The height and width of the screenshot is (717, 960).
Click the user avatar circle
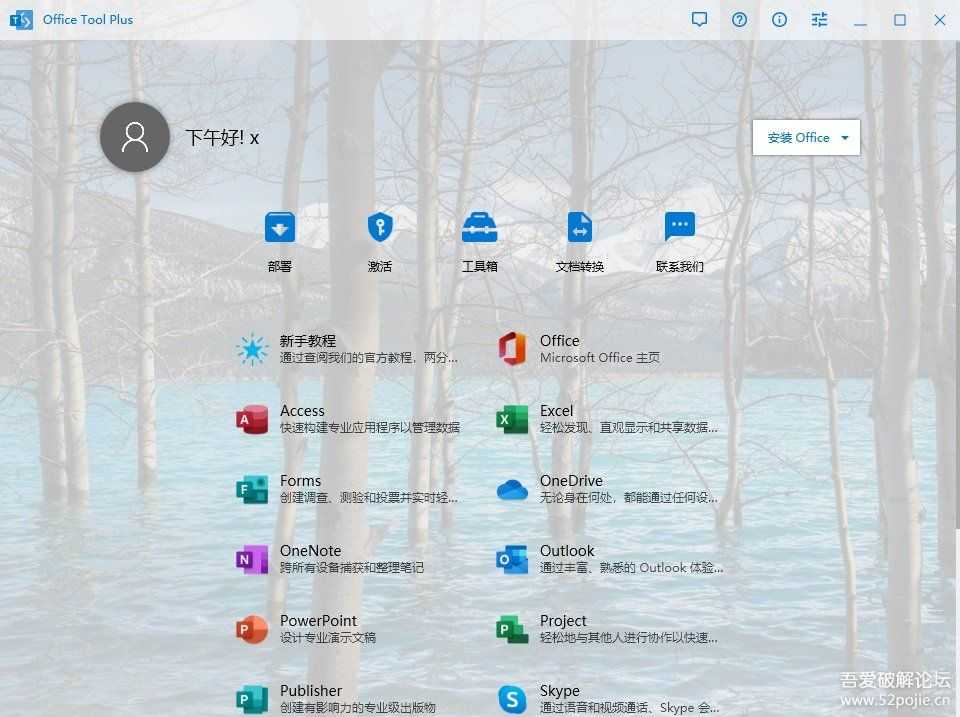coord(135,137)
